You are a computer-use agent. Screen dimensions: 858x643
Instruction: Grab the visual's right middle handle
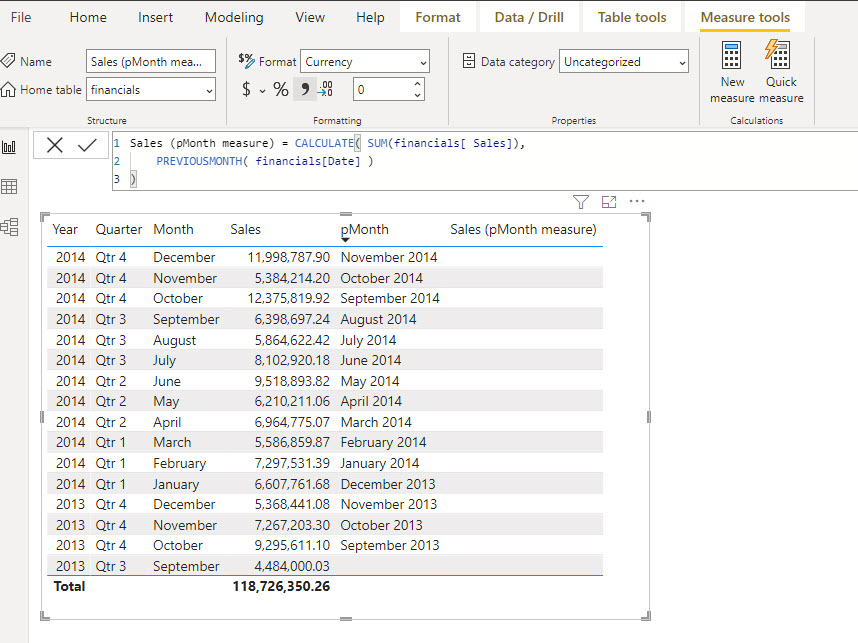[x=648, y=417]
